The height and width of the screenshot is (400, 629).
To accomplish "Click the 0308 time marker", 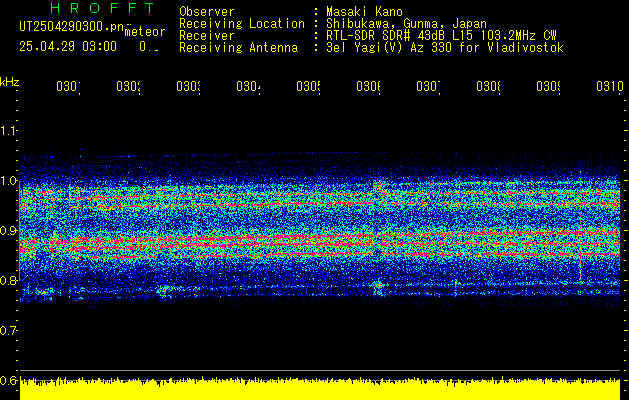I will (488, 86).
